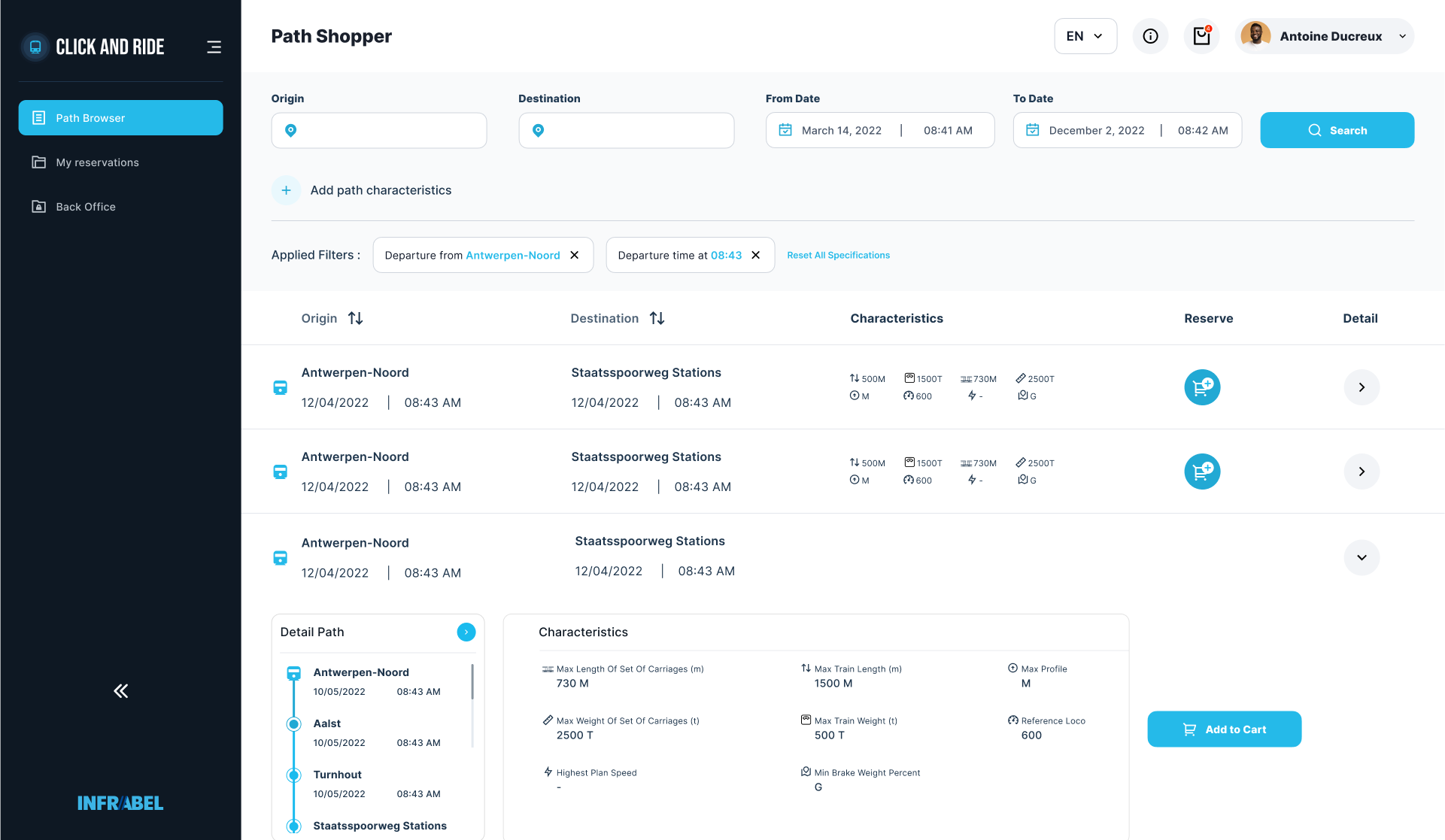This screenshot has width=1445, height=840.
Task: Open the shopping cart notification icon
Action: [1201, 36]
